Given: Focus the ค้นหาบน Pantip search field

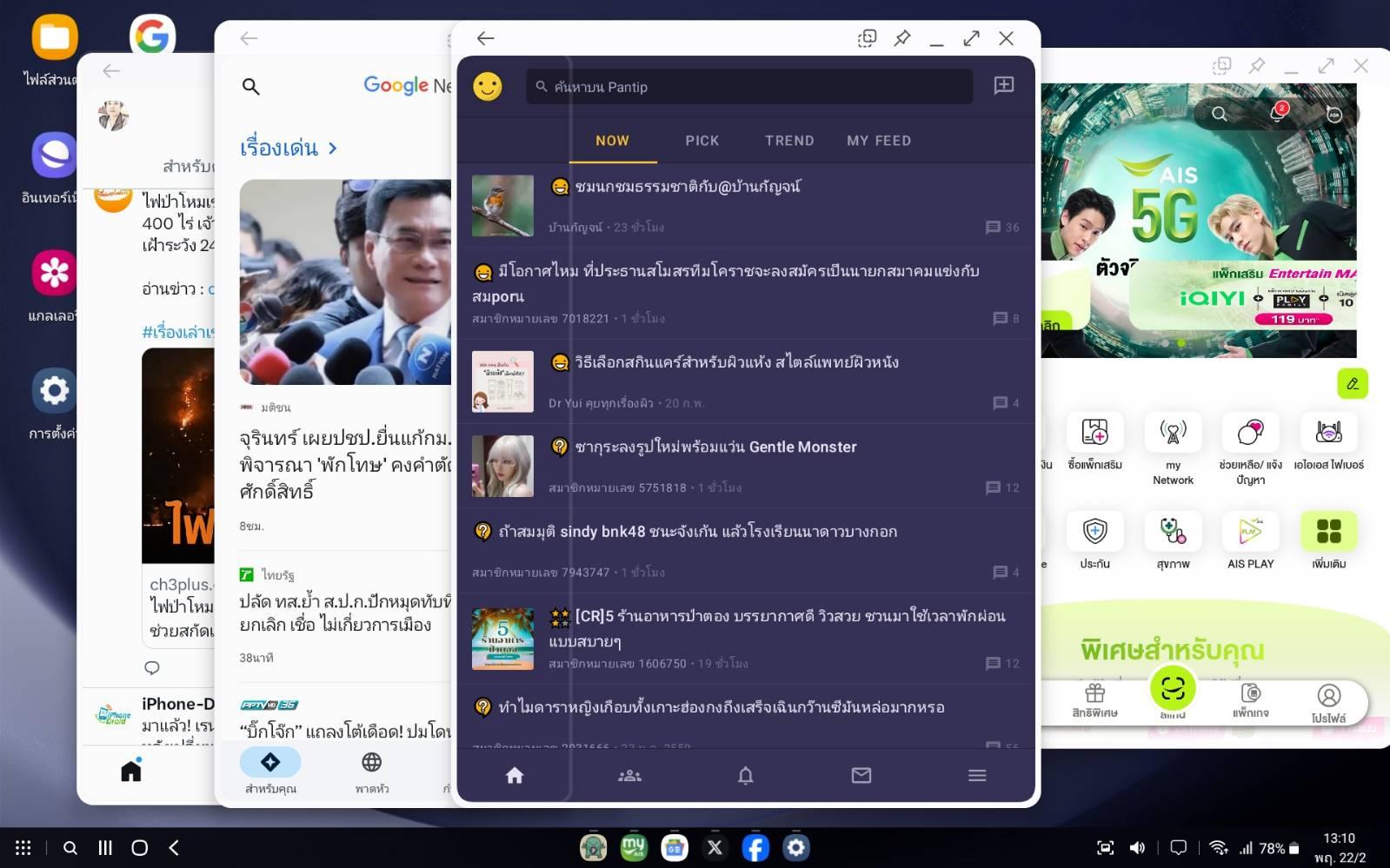Looking at the screenshot, I should (749, 87).
